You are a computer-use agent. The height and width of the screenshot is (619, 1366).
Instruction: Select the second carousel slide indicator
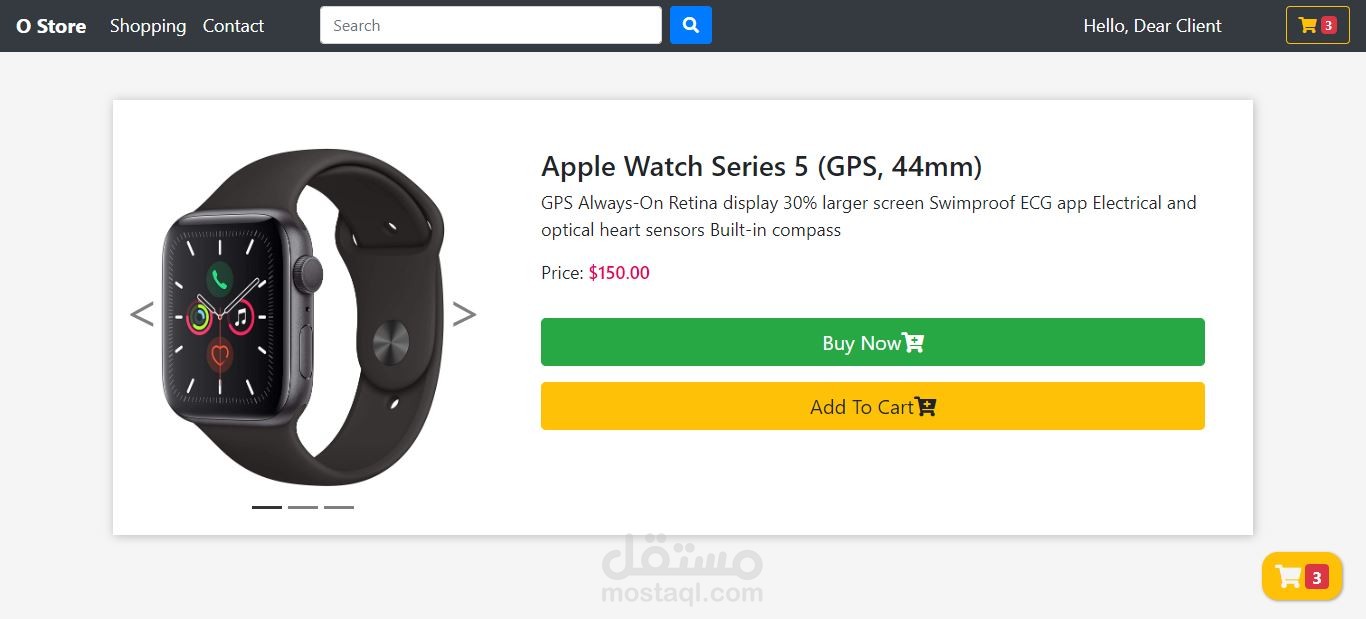pos(303,507)
